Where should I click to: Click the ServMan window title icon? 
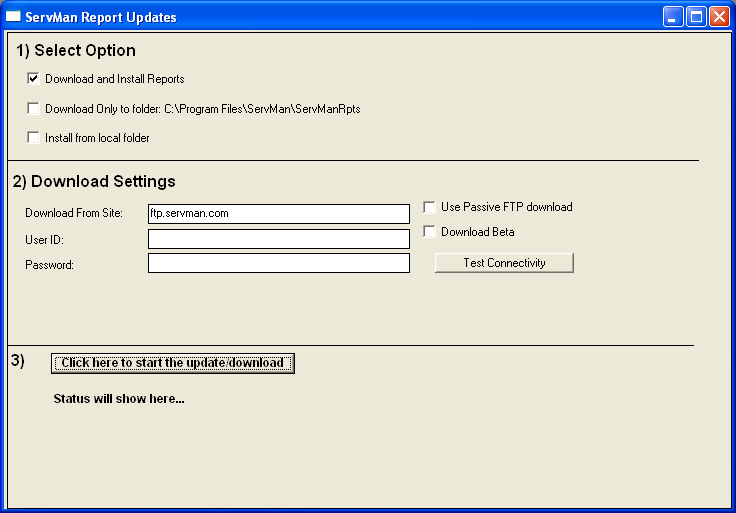pos(13,16)
